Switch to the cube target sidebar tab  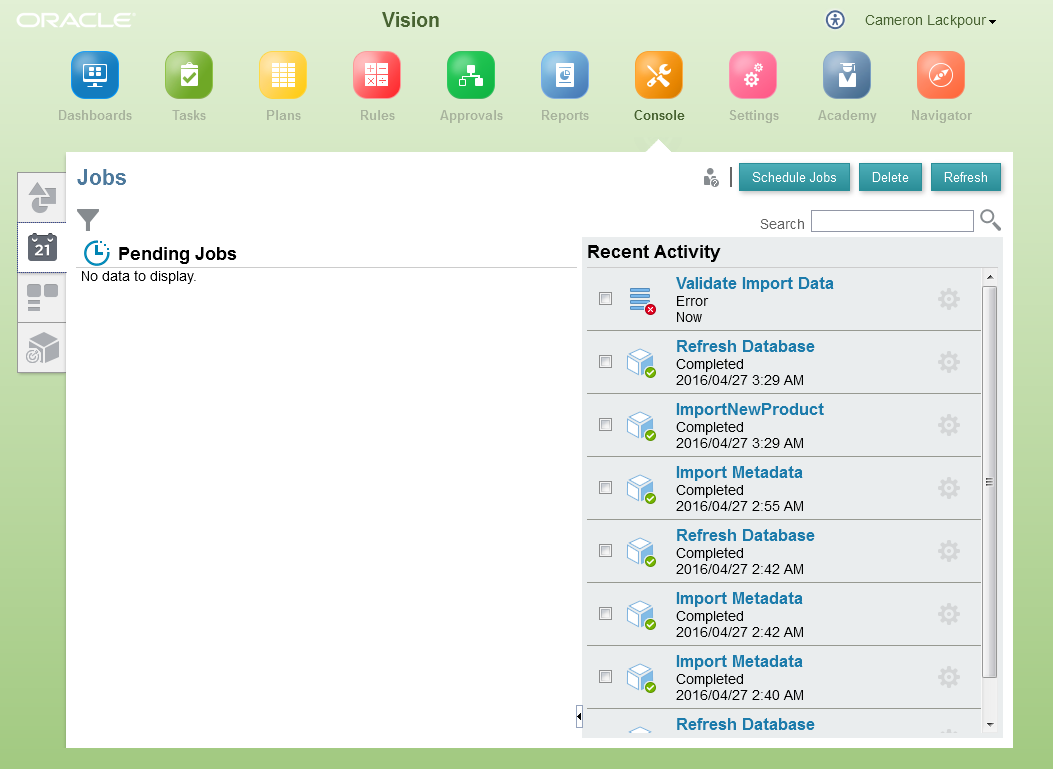[42, 347]
